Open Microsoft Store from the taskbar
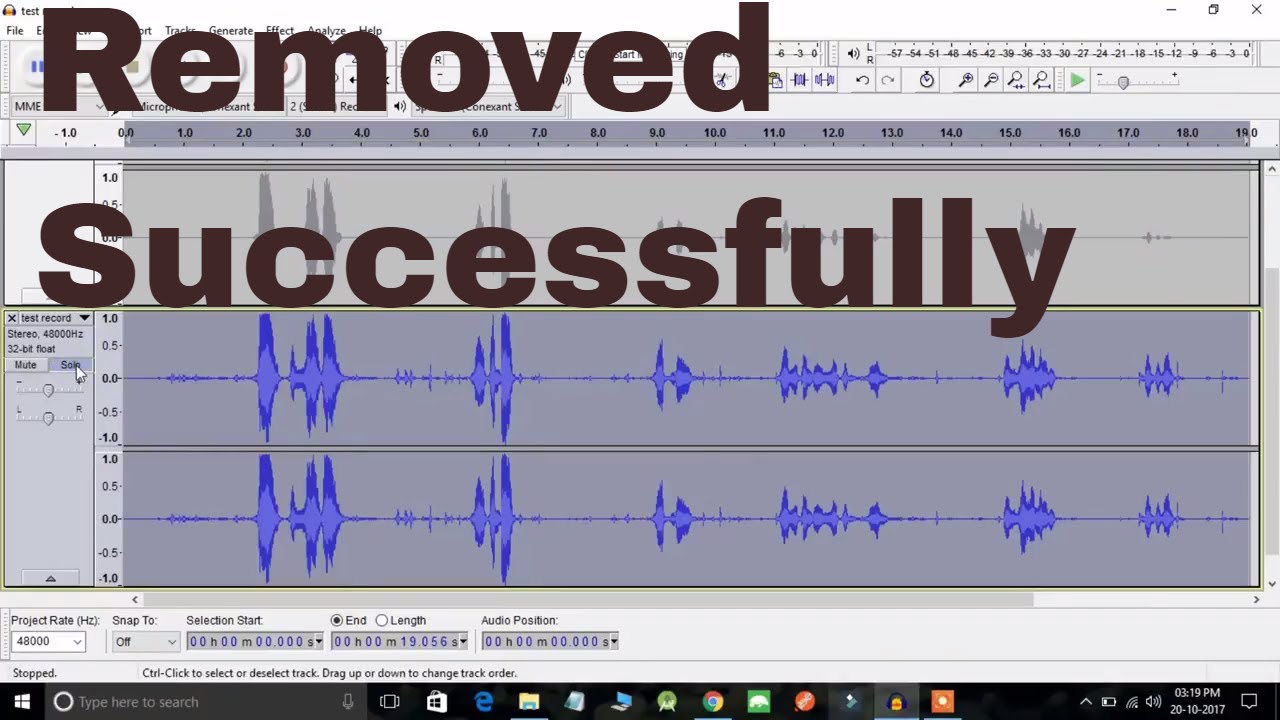 pos(437,702)
